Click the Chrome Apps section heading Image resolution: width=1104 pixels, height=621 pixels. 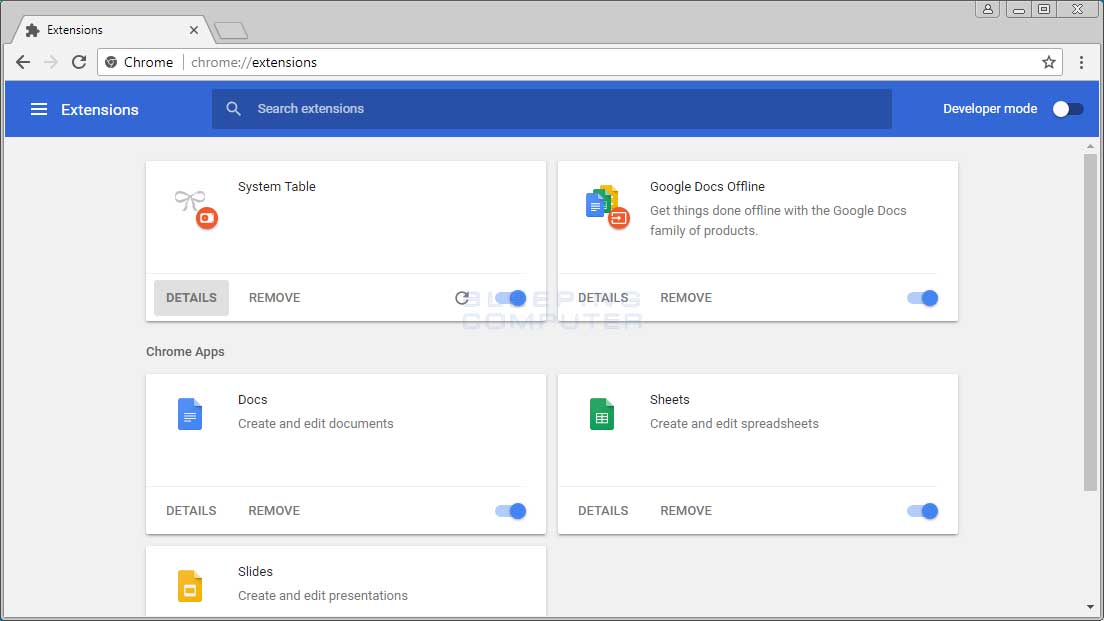click(x=185, y=352)
